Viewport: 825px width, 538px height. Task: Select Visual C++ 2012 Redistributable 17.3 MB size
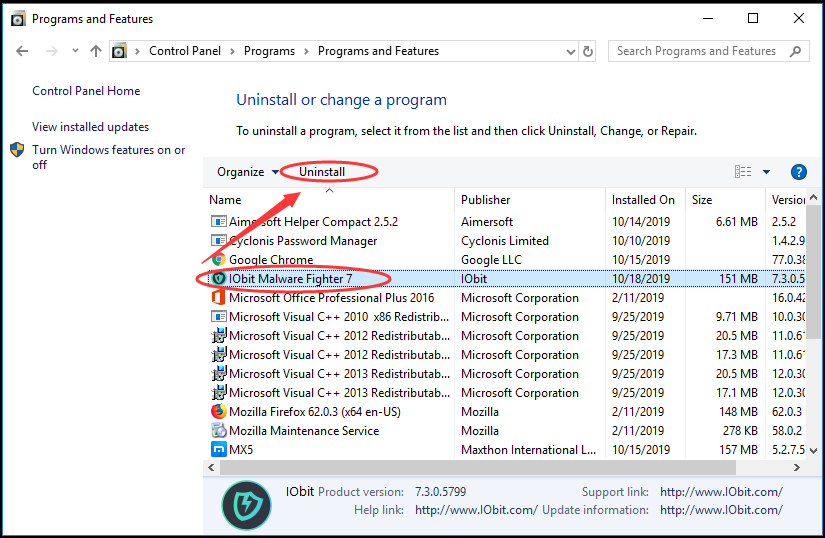tap(737, 354)
